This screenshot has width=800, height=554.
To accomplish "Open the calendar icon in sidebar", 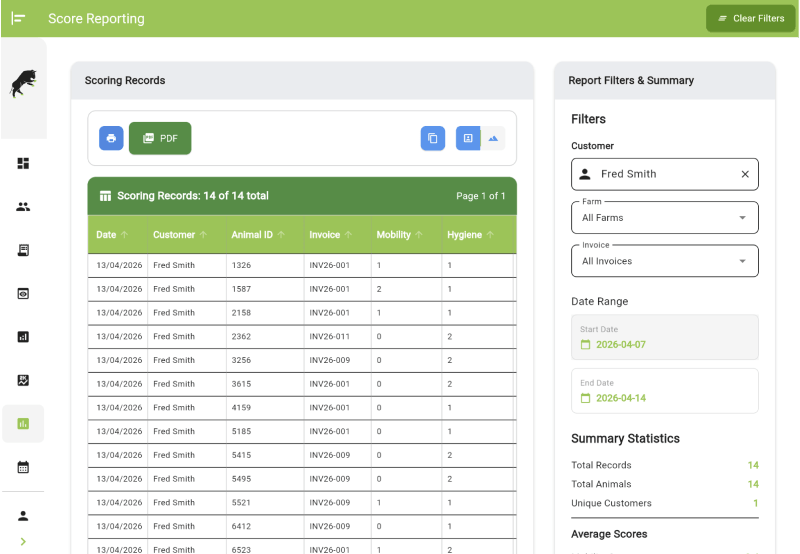I will 23,467.
